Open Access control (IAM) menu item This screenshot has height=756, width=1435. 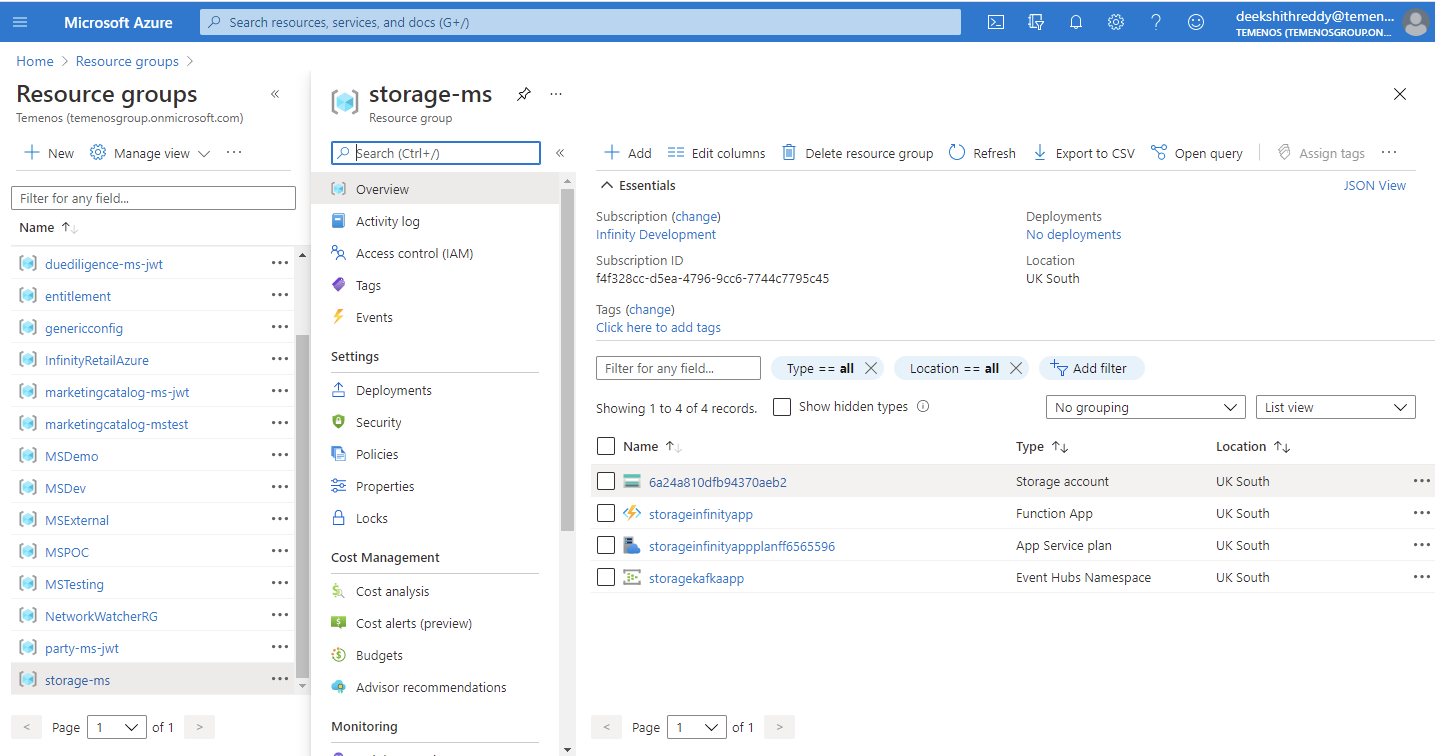pos(414,253)
